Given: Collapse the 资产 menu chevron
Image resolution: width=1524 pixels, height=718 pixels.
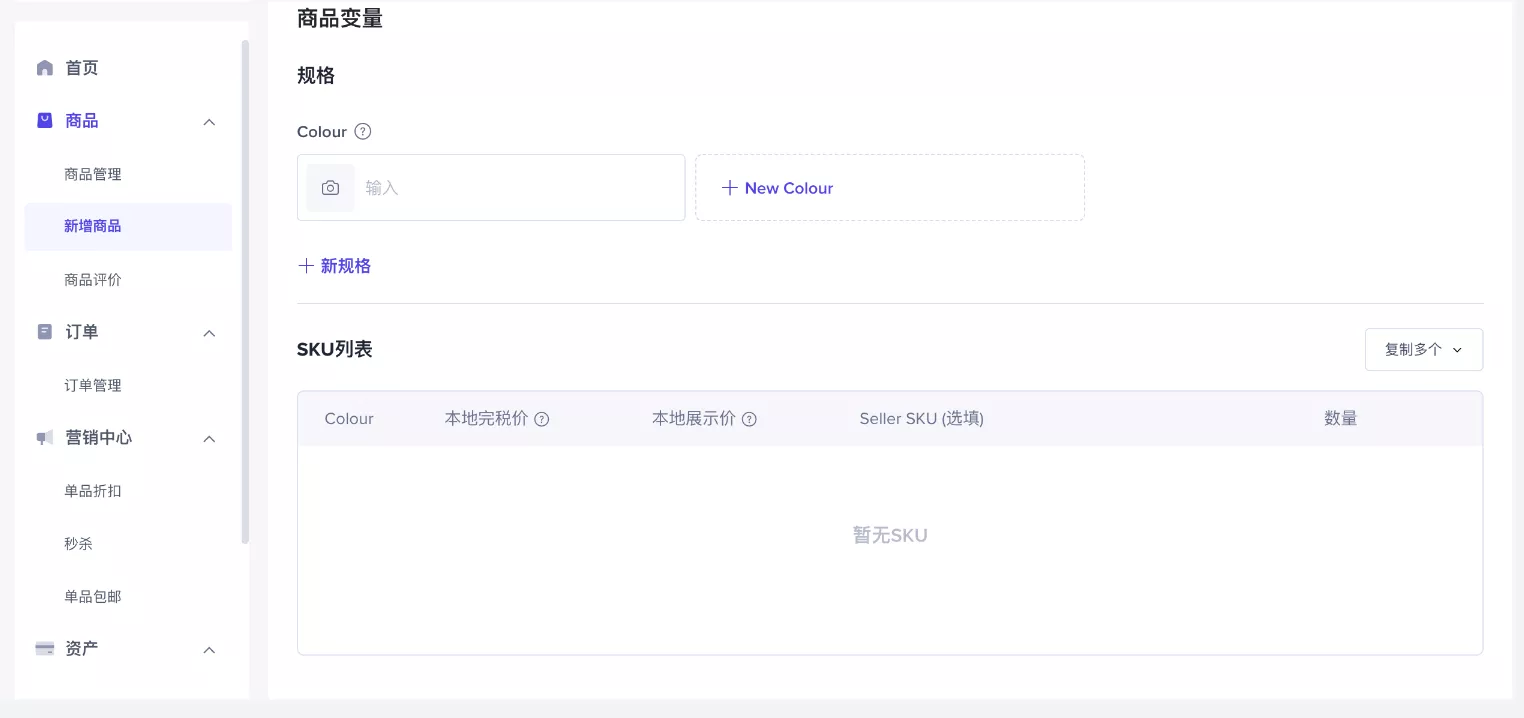Looking at the screenshot, I should tap(209, 650).
